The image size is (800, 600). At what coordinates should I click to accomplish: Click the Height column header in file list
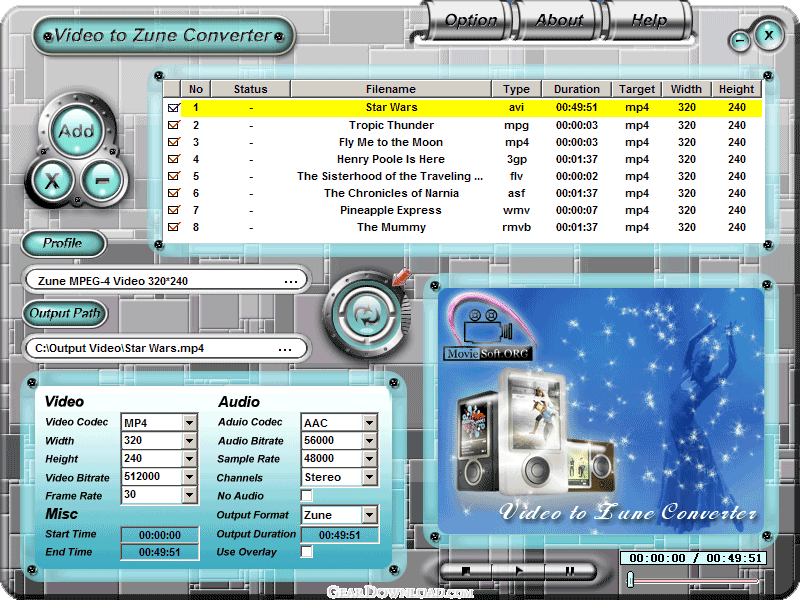pyautogui.click(x=736, y=89)
